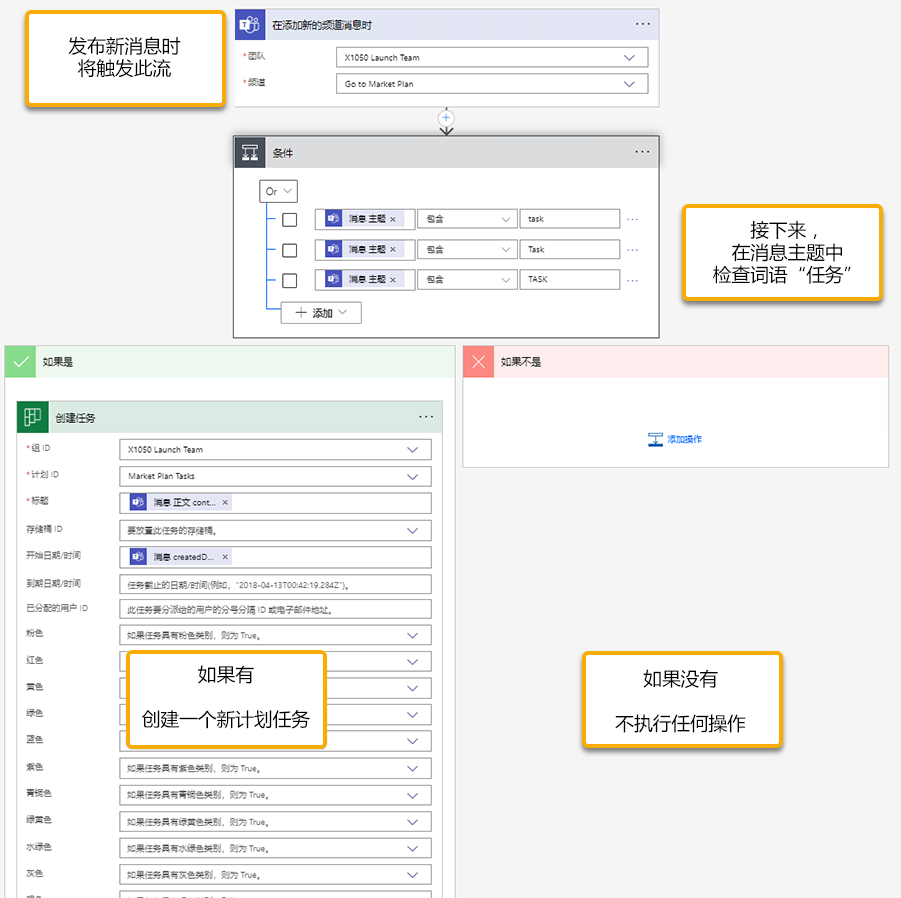901x898 pixels.
Task: Click the '如果不是' branch header
Action: pyautogui.click(x=676, y=362)
